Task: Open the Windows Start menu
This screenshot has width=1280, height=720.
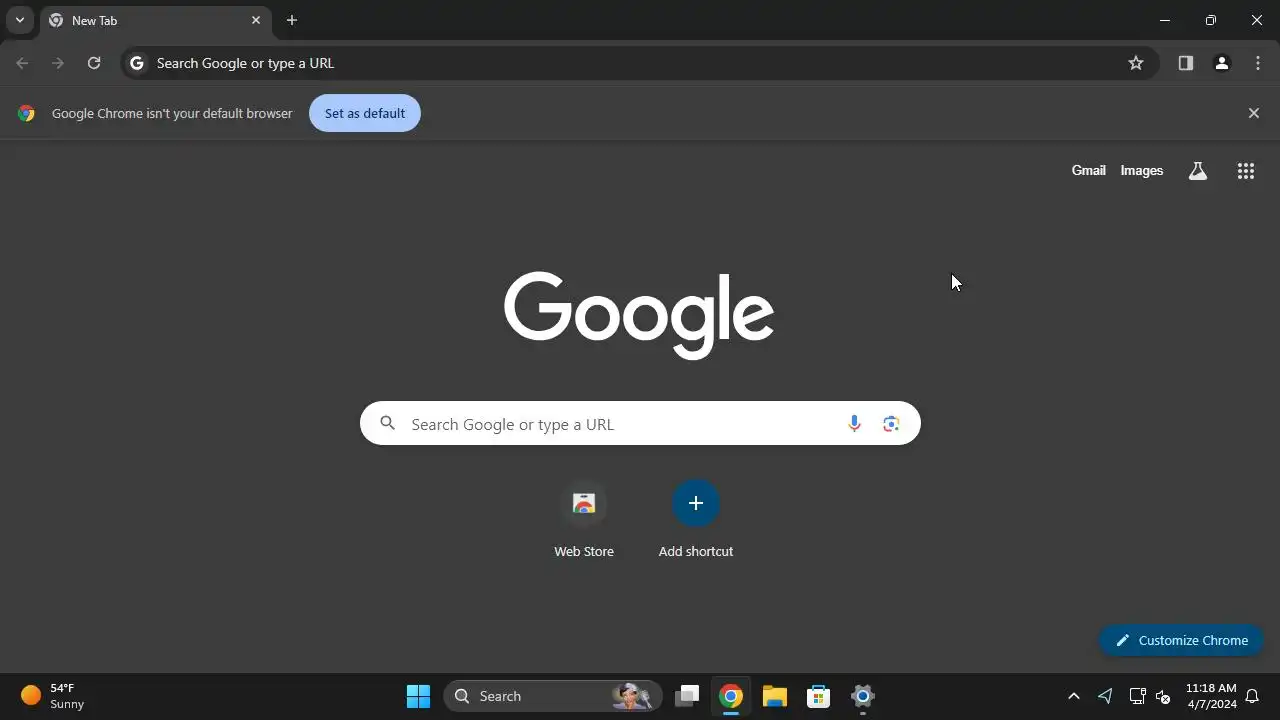Action: tap(418, 696)
